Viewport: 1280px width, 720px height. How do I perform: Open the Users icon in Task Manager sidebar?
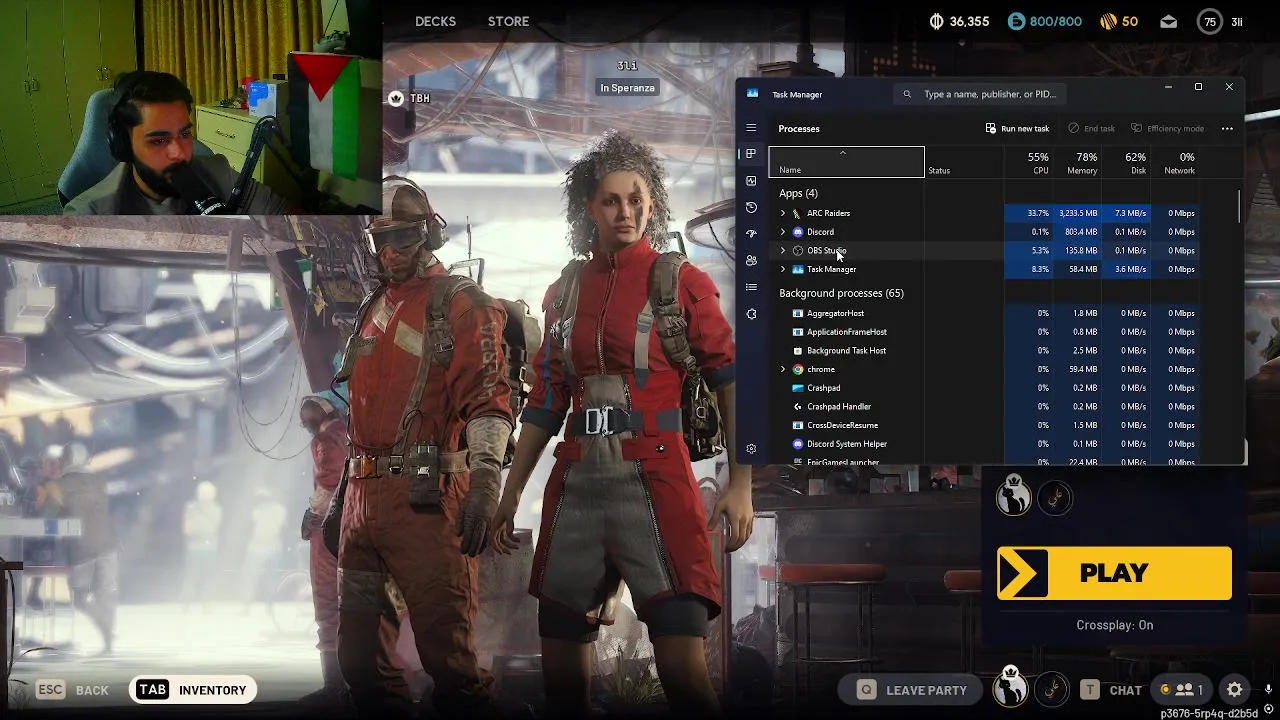751,260
